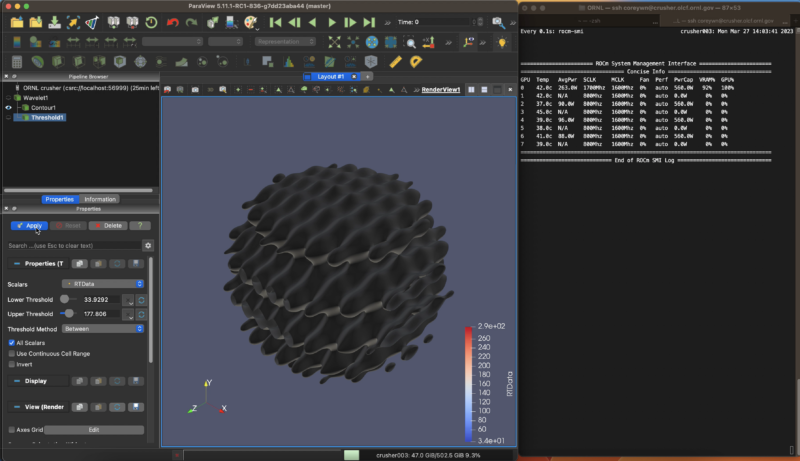Image resolution: width=800 pixels, height=461 pixels.
Task: Click the Delete button
Action: pos(106,226)
